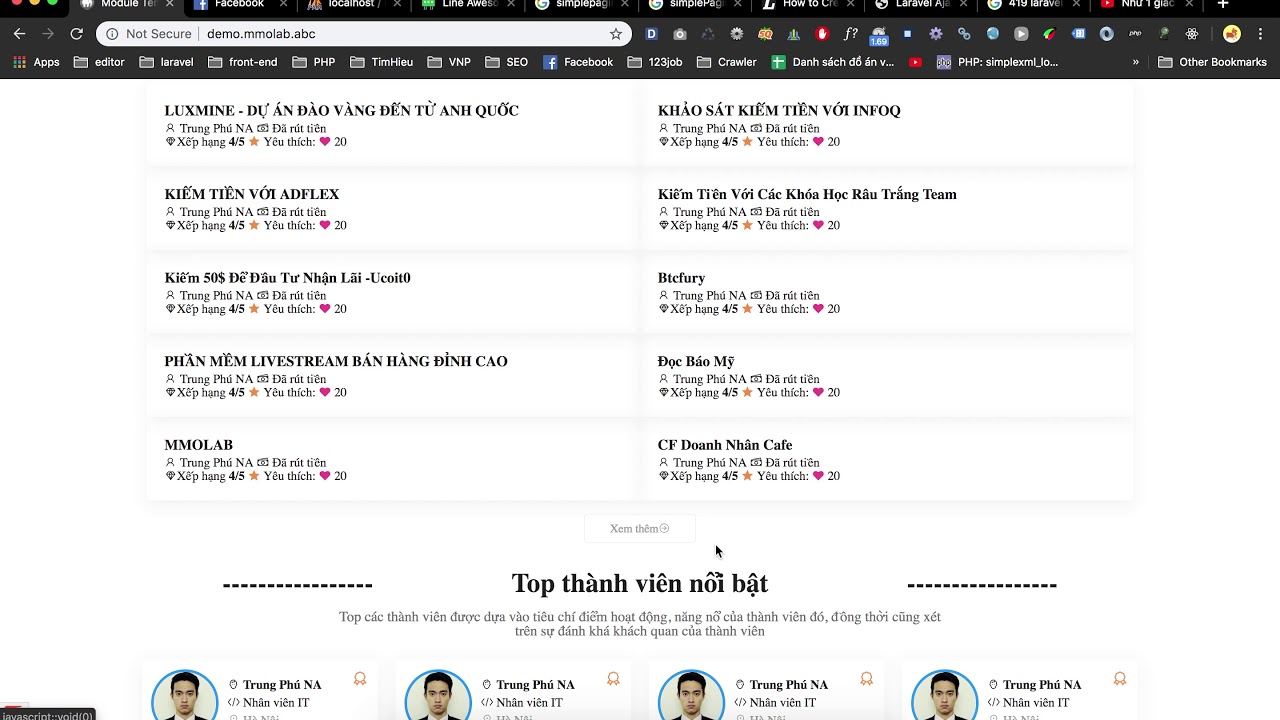Open the Danh sách đồ án bookmark
Viewport: 1280px width, 720px height.
tap(833, 62)
